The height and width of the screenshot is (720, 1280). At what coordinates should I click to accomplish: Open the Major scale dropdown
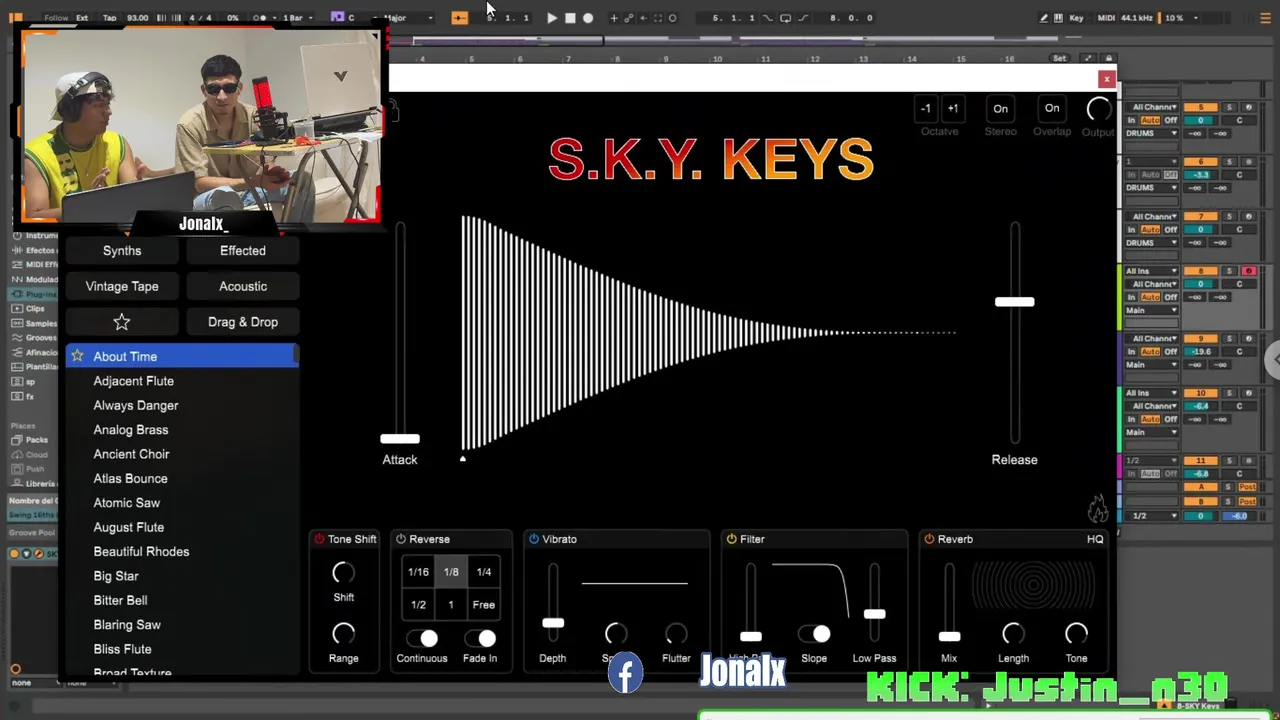[408, 18]
